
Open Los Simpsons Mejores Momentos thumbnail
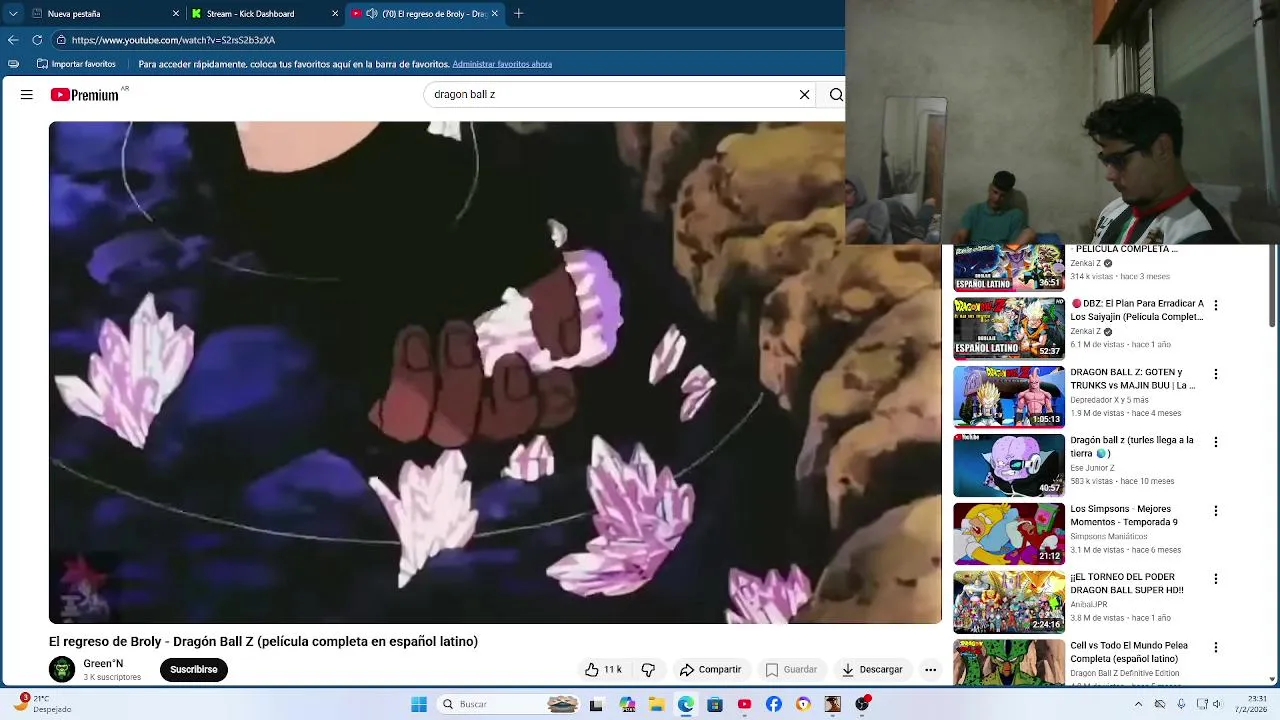tap(1009, 534)
